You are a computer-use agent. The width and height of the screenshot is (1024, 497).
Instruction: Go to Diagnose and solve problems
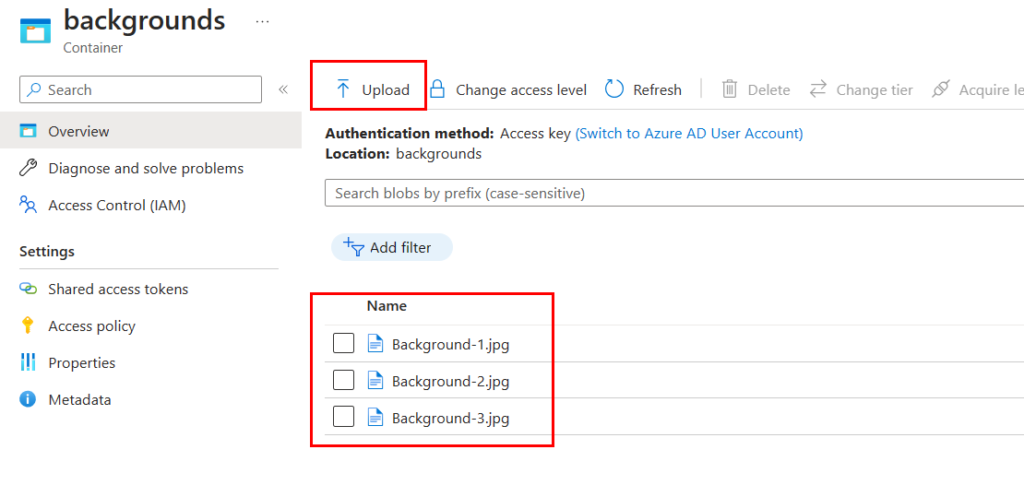[x=145, y=168]
